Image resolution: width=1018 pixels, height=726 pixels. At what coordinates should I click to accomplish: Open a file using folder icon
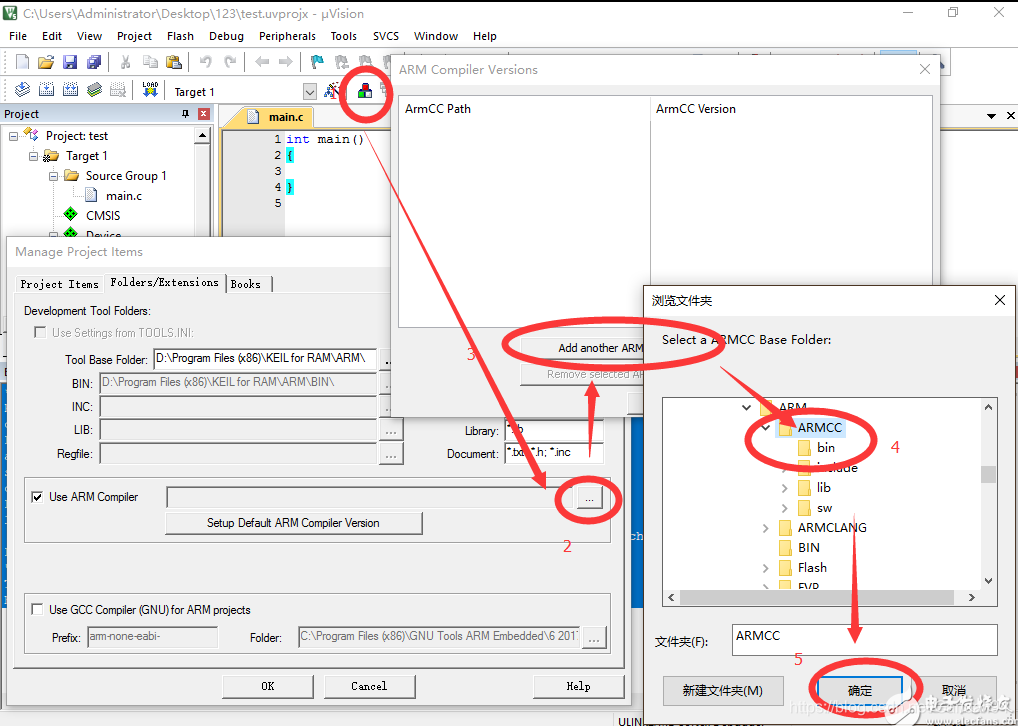pyautogui.click(x=45, y=62)
